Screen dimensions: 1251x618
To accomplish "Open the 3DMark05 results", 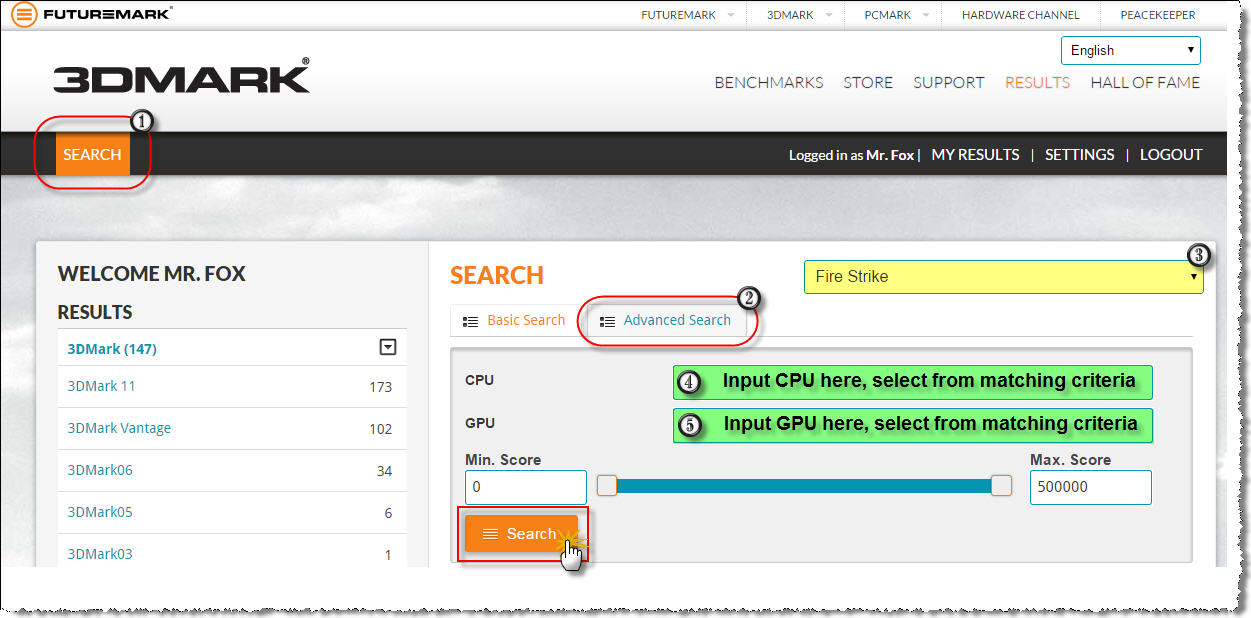I will 100,512.
